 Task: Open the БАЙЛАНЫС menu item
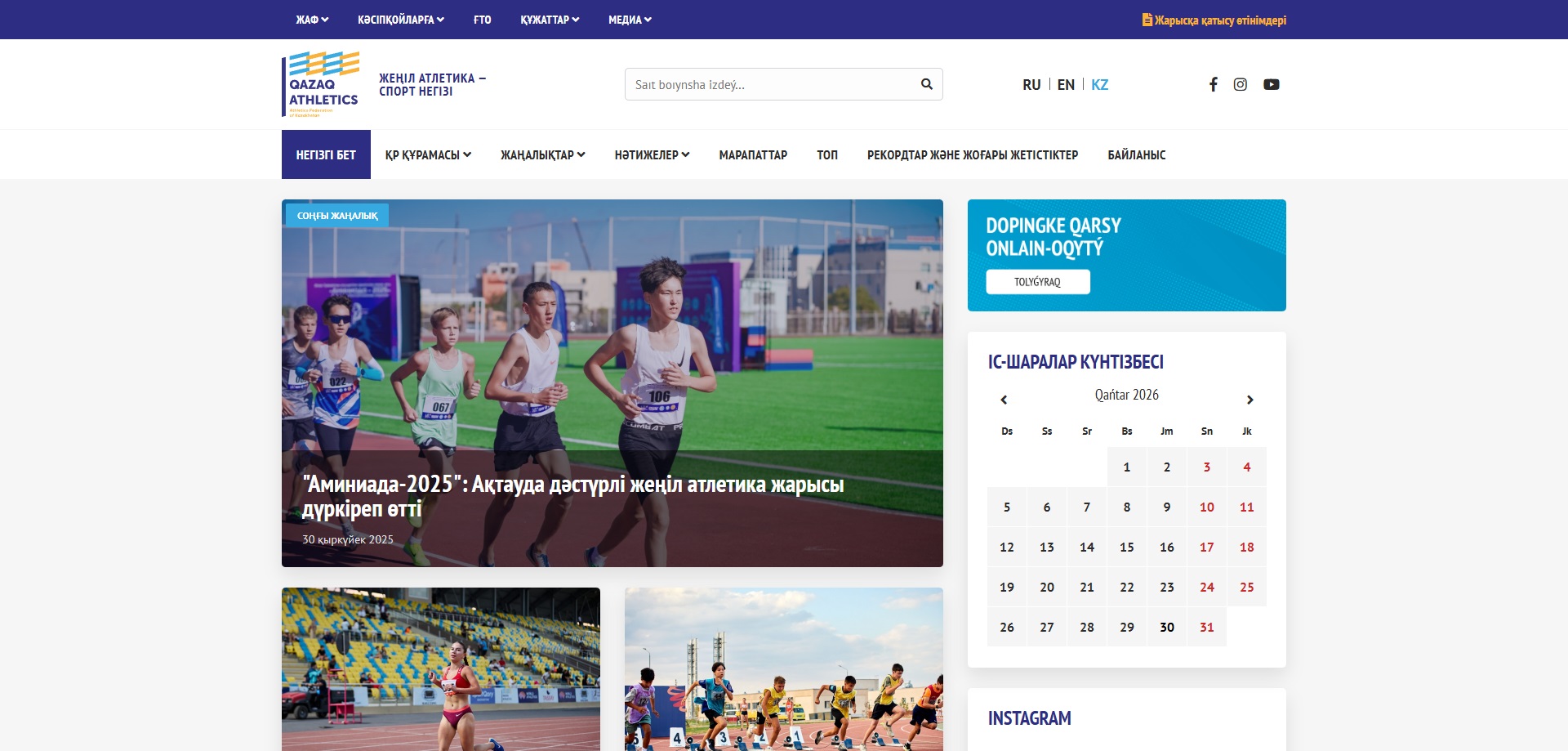[1136, 155]
